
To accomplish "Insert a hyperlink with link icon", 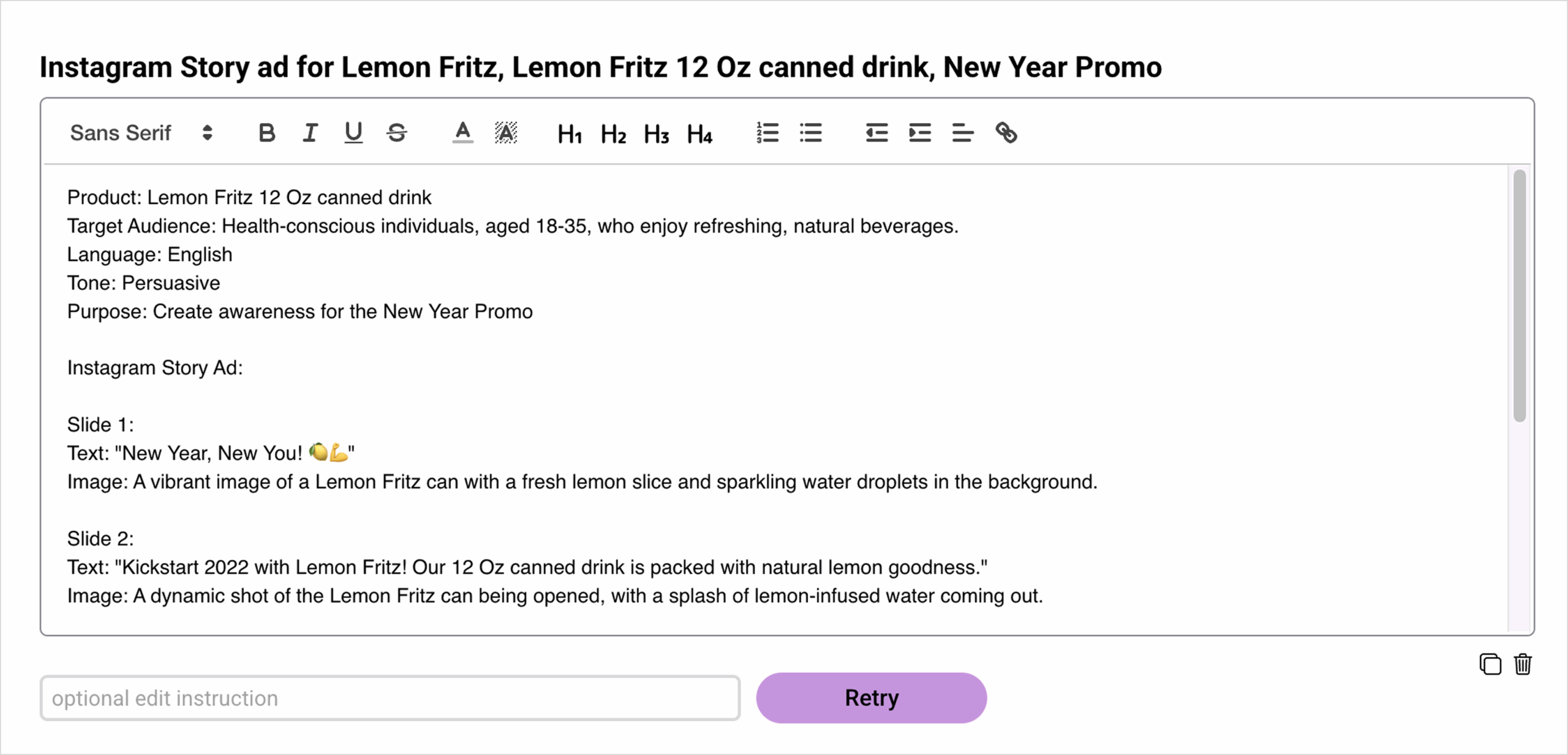I will coord(1006,133).
